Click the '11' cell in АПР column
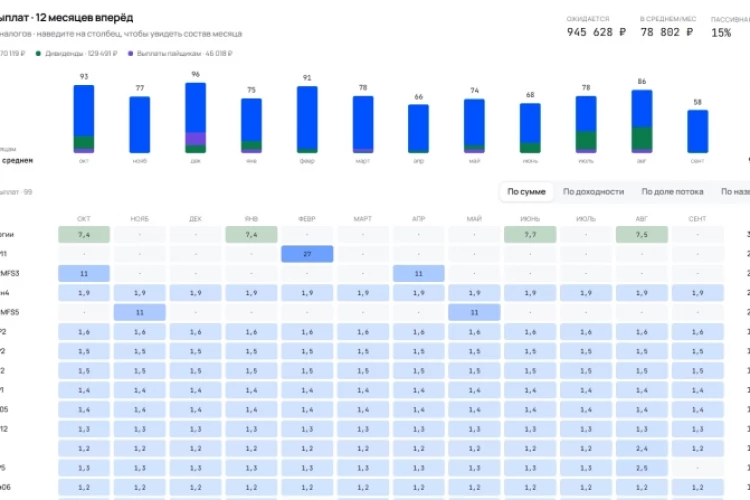 pos(419,273)
